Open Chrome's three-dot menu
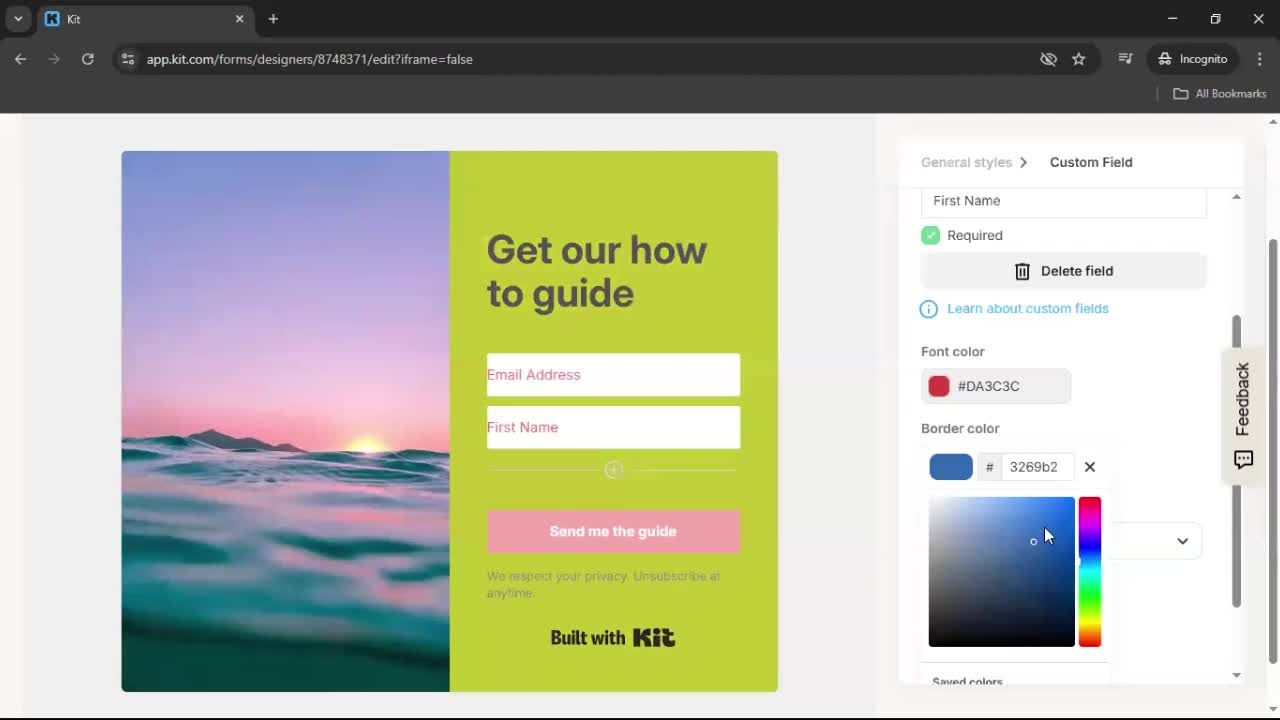This screenshot has height=720, width=1280. coord(1261,59)
